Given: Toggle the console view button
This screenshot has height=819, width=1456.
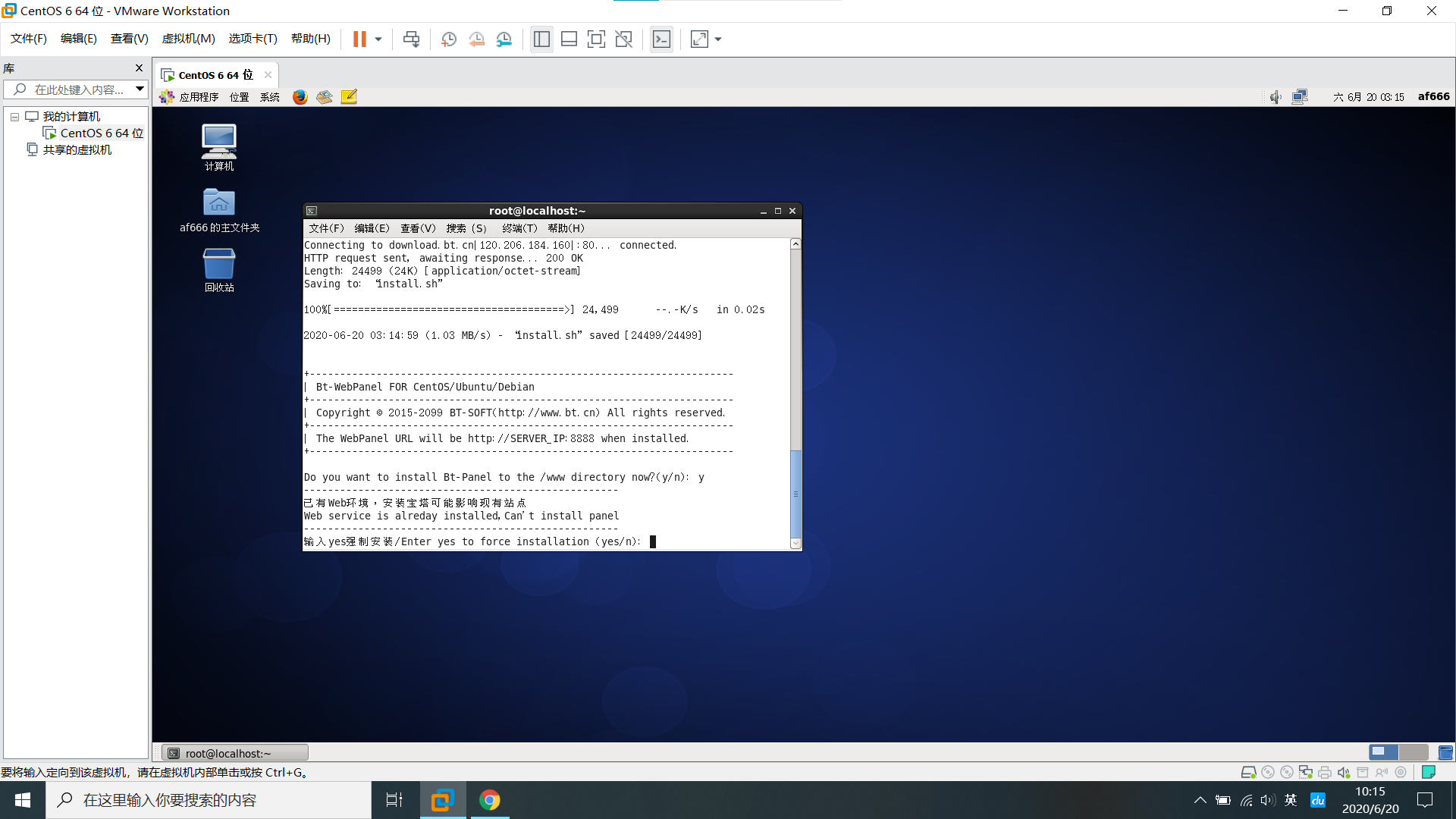Looking at the screenshot, I should point(661,39).
